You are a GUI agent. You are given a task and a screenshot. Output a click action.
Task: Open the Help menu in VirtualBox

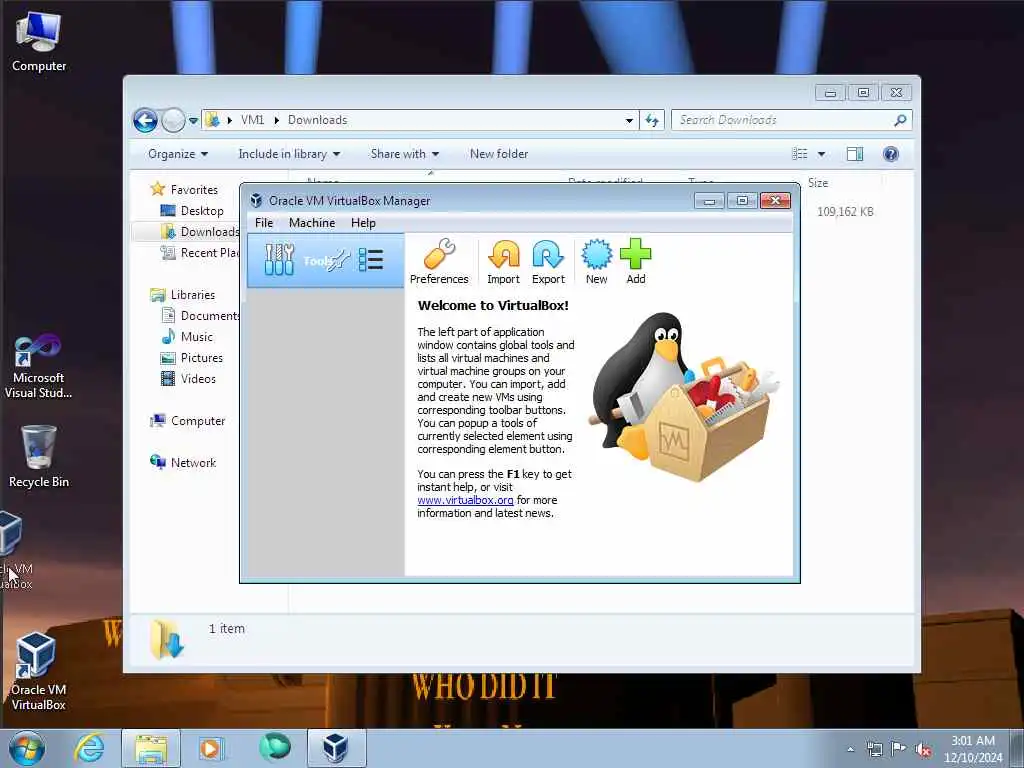point(363,223)
